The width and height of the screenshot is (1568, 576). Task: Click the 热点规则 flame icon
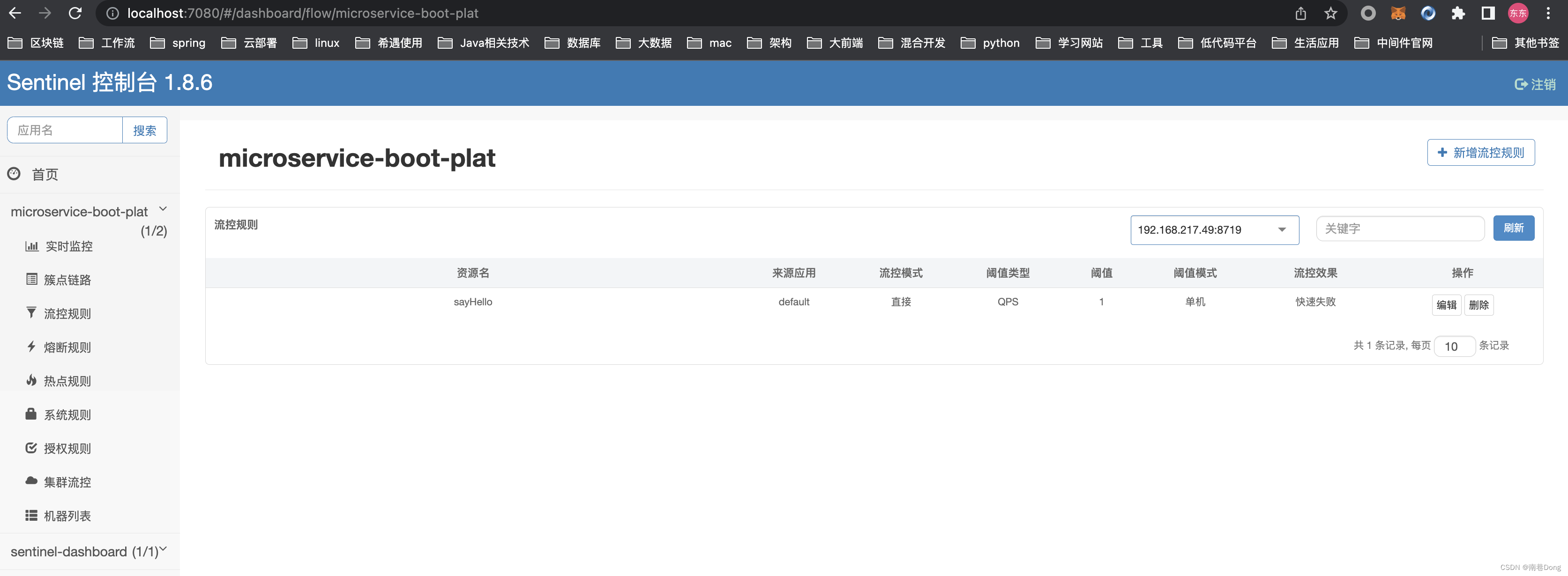coord(31,380)
